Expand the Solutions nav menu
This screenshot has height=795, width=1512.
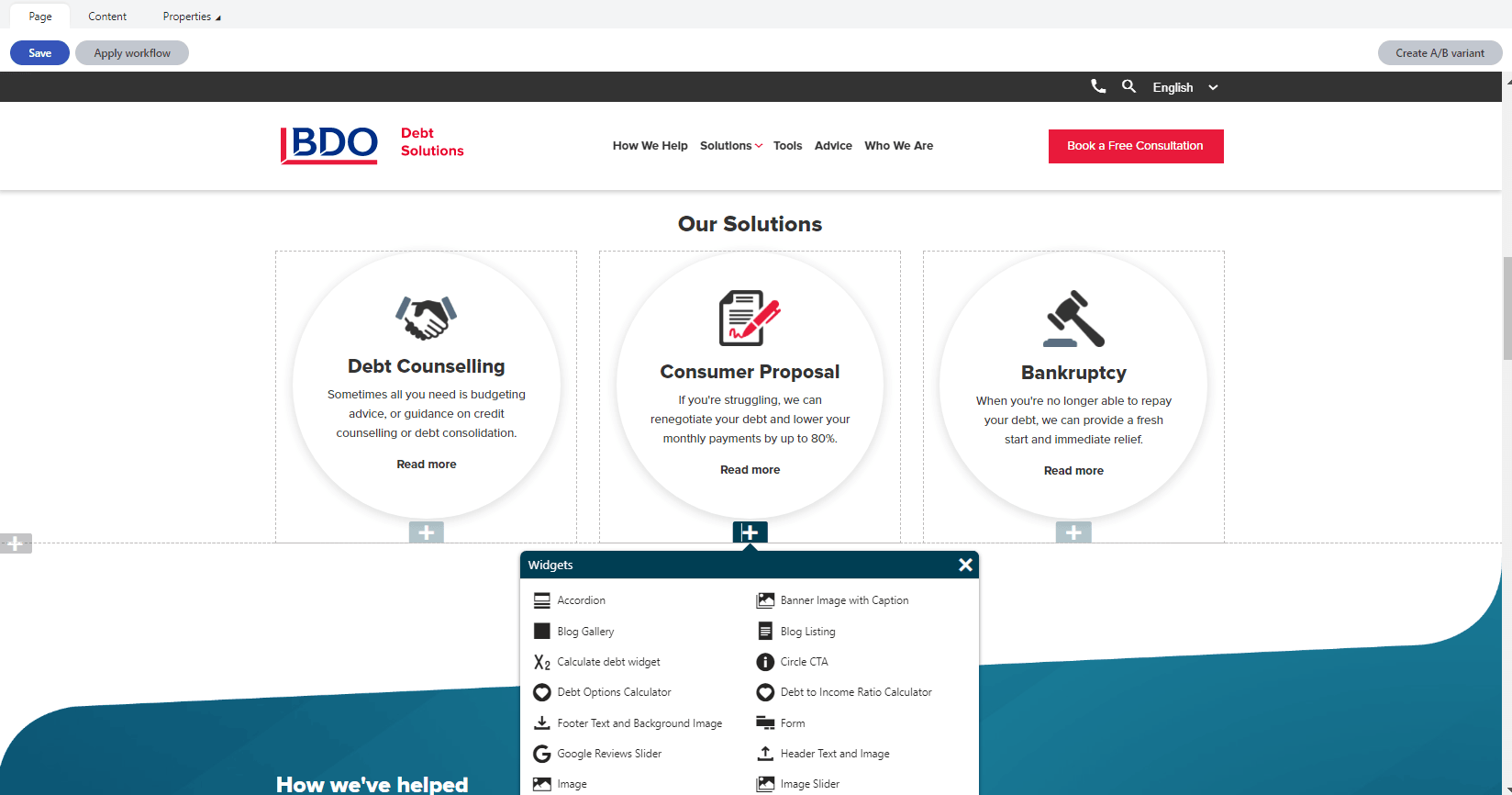(x=731, y=145)
